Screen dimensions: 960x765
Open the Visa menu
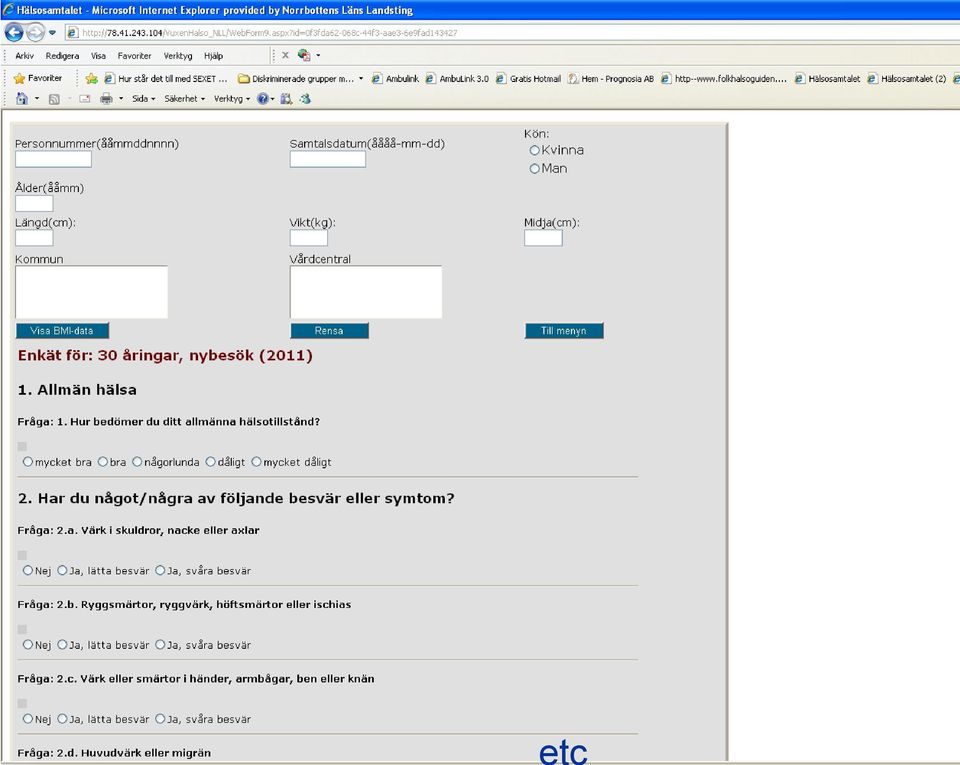[x=99, y=56]
